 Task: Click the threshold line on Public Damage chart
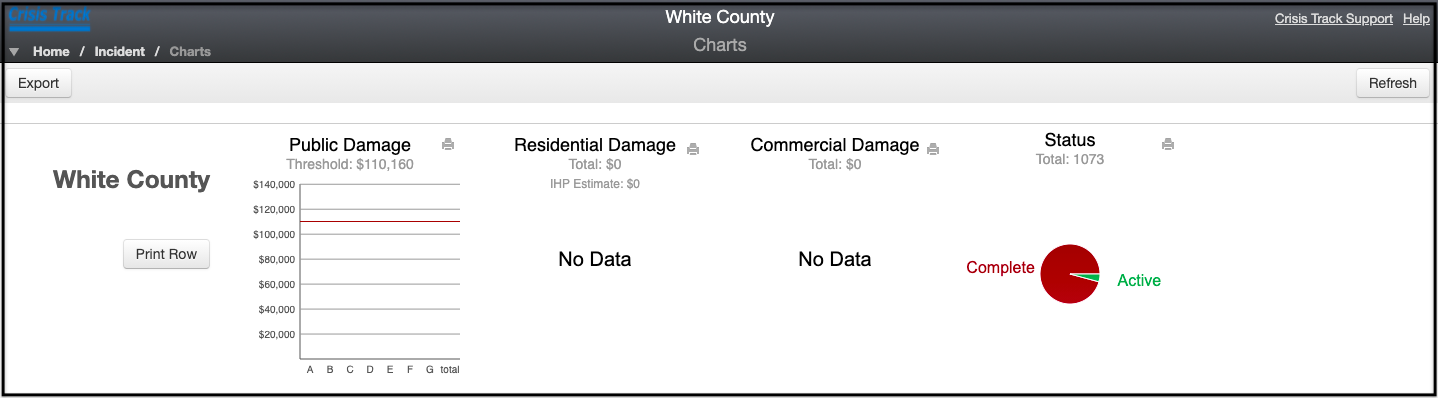pyautogui.click(x=380, y=221)
